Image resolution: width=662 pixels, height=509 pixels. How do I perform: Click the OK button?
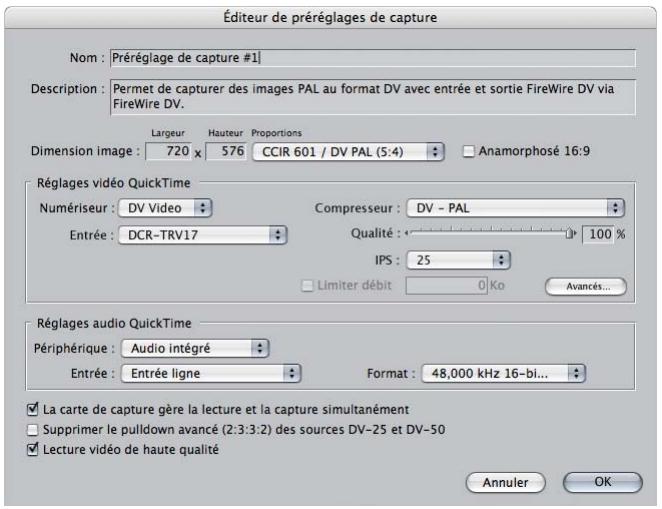point(602,482)
